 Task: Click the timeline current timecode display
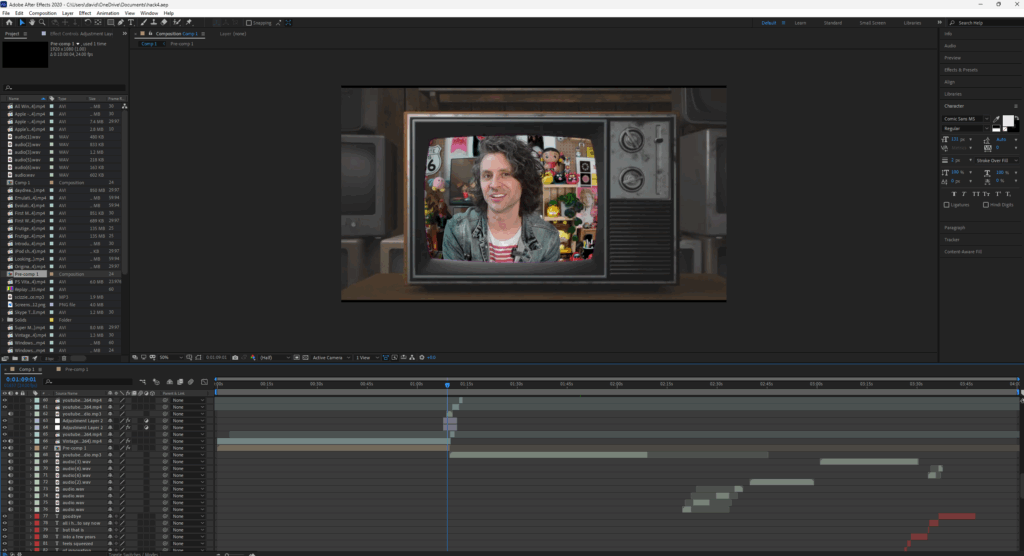point(21,379)
